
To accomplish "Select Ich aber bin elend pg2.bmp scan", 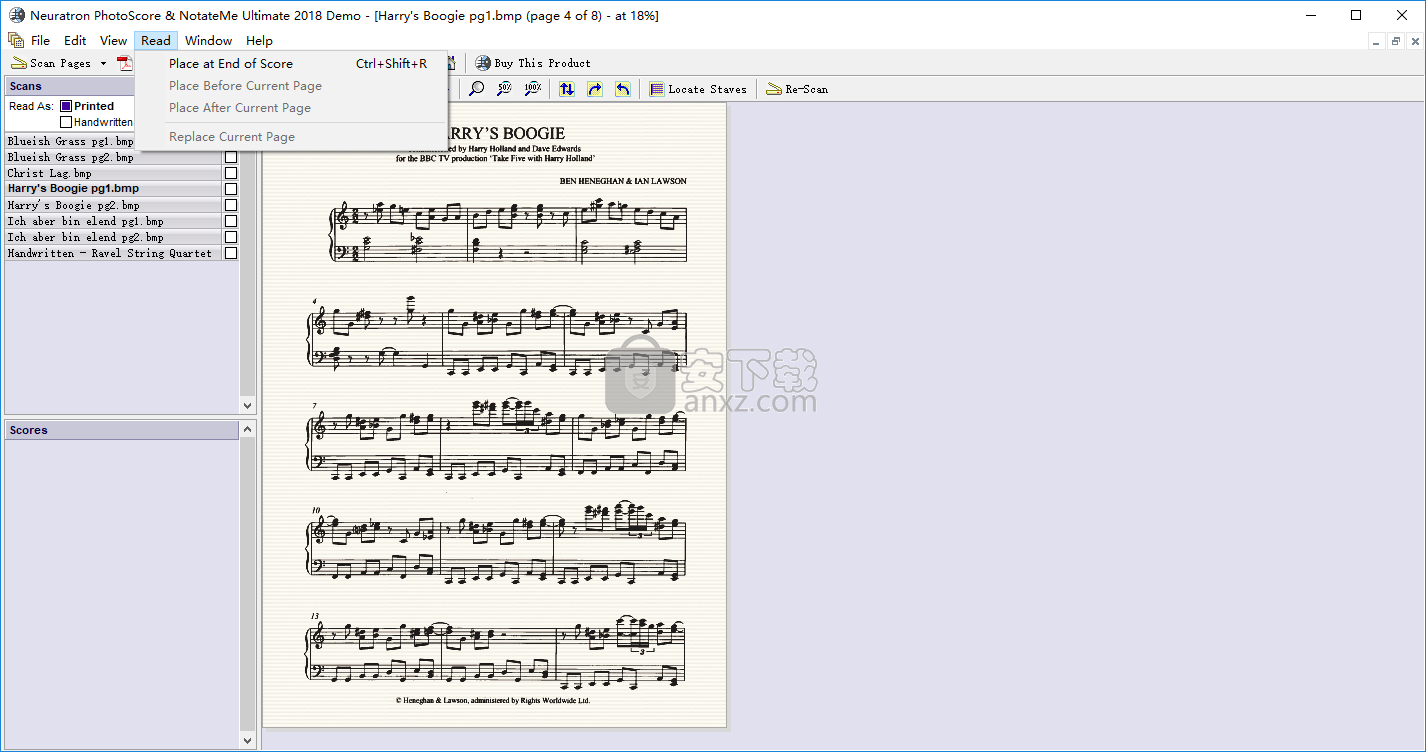I will click(x=113, y=237).
